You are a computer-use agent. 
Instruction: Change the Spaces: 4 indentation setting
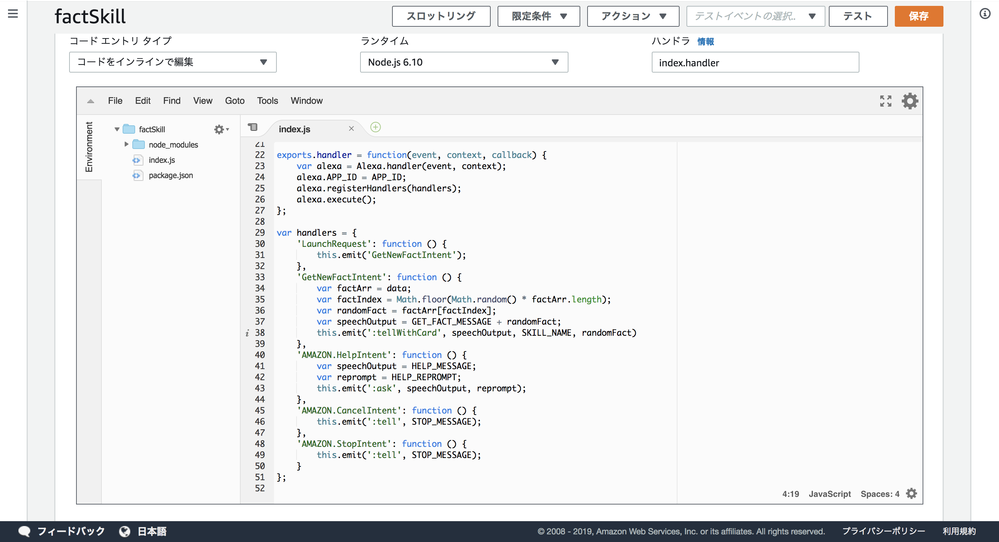[880, 494]
